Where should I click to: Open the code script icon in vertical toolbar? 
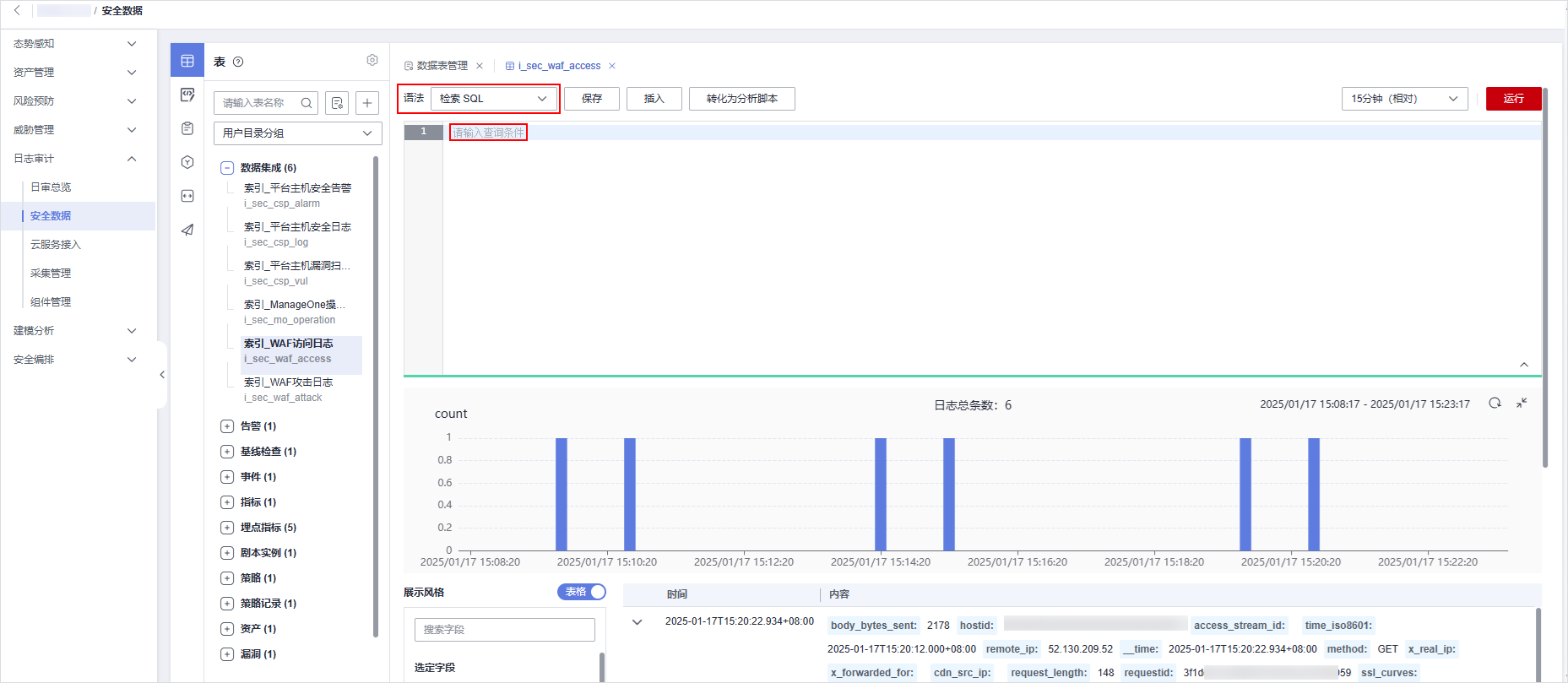coord(187,95)
